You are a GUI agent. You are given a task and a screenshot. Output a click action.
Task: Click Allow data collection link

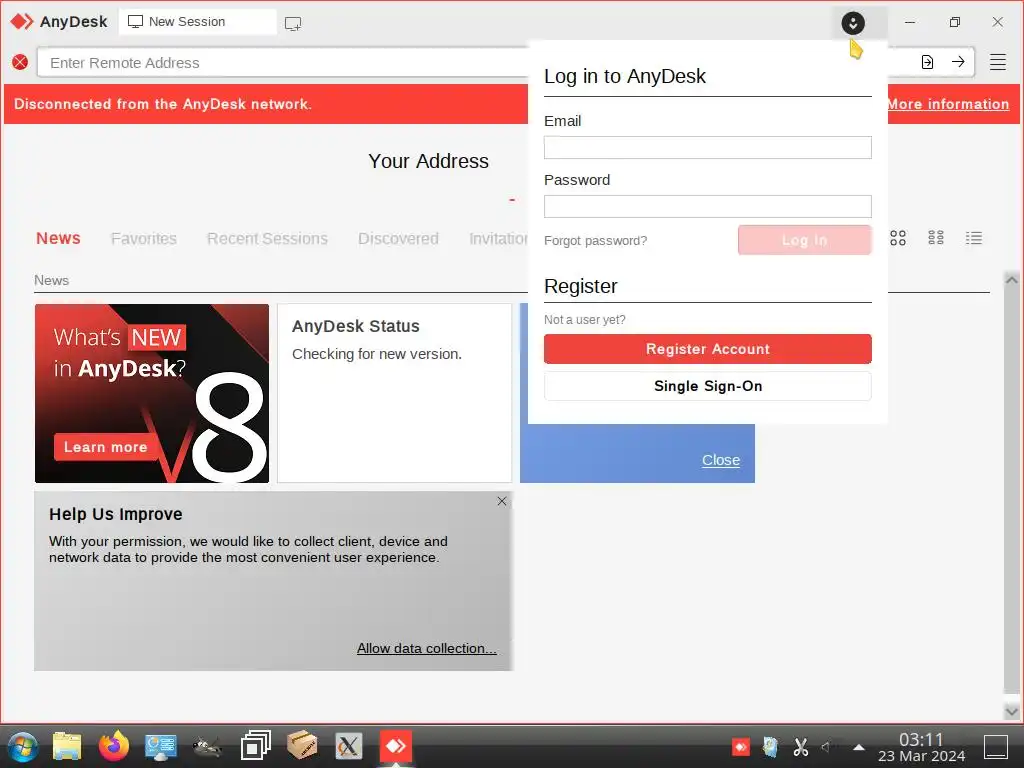(426, 648)
